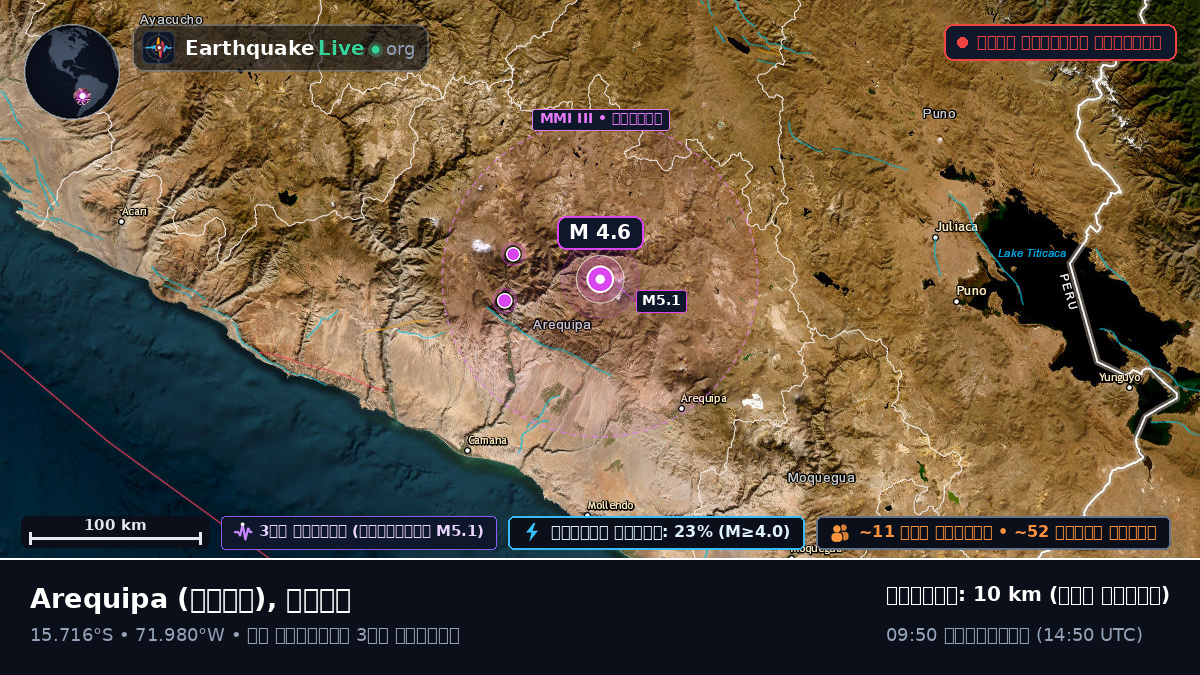
Task: Open the 23% (M≥4.0) probability chip
Action: (656, 532)
